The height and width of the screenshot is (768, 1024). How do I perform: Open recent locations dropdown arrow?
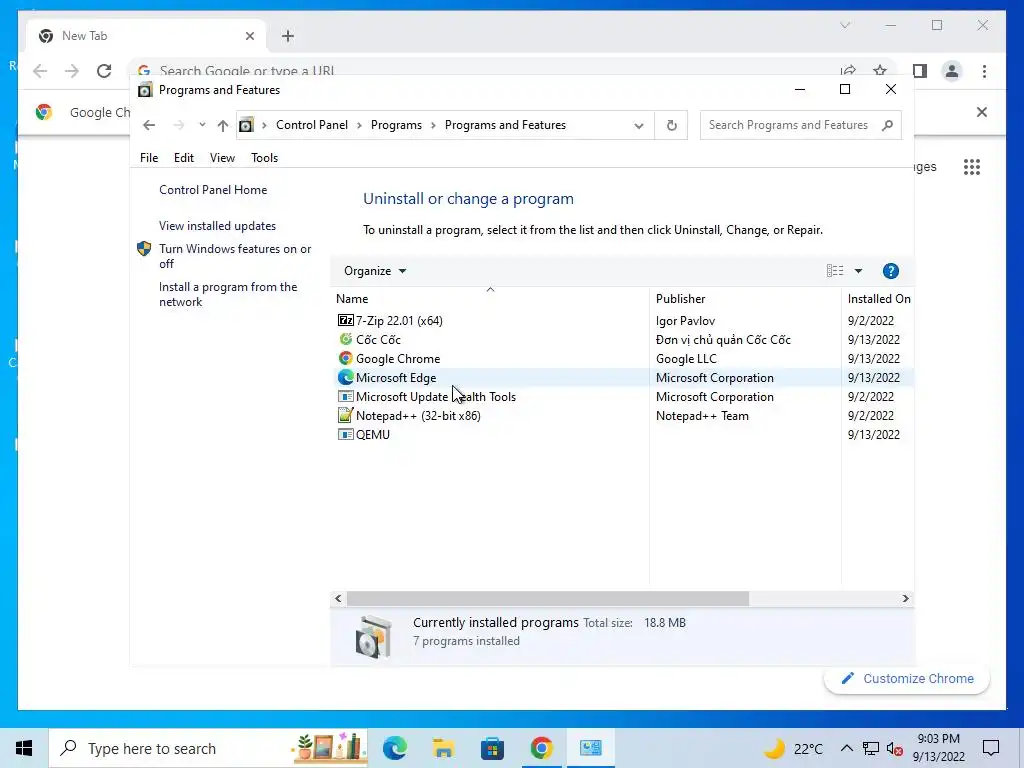202,125
